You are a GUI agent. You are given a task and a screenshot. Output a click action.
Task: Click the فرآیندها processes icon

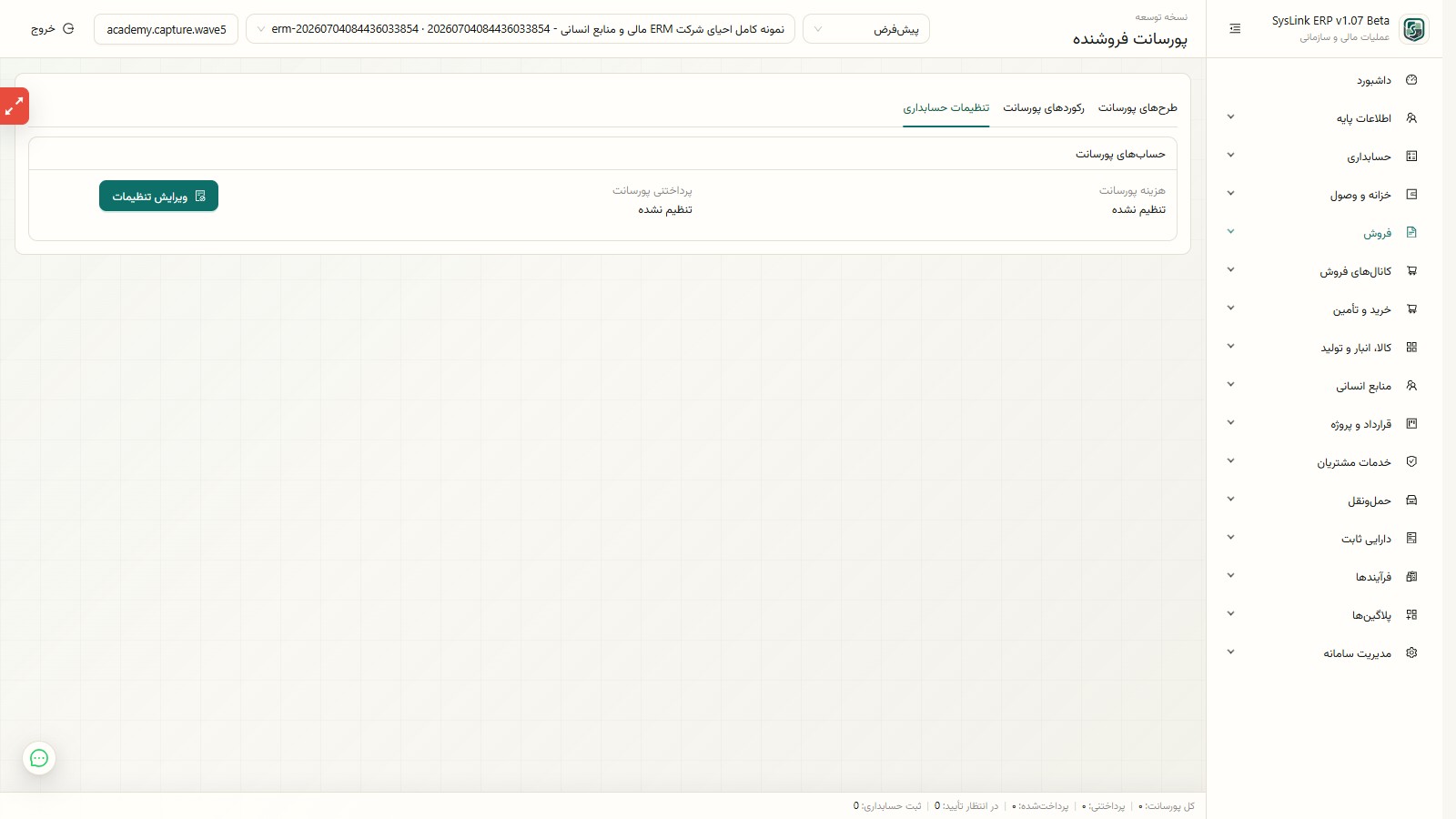(1411, 577)
